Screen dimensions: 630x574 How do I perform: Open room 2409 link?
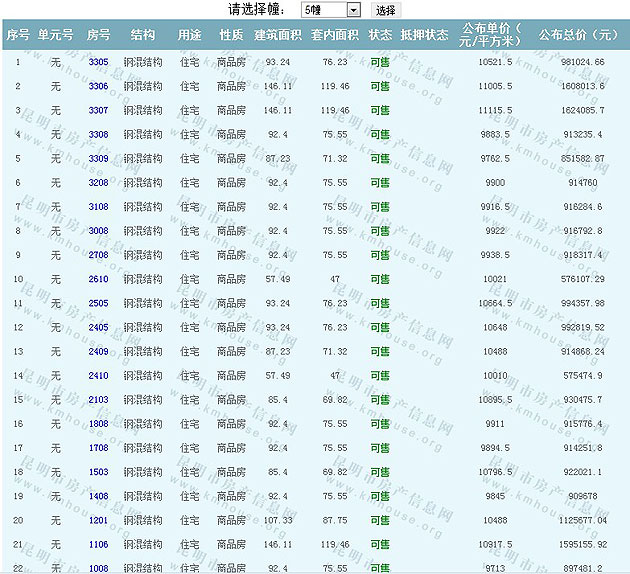[98, 351]
